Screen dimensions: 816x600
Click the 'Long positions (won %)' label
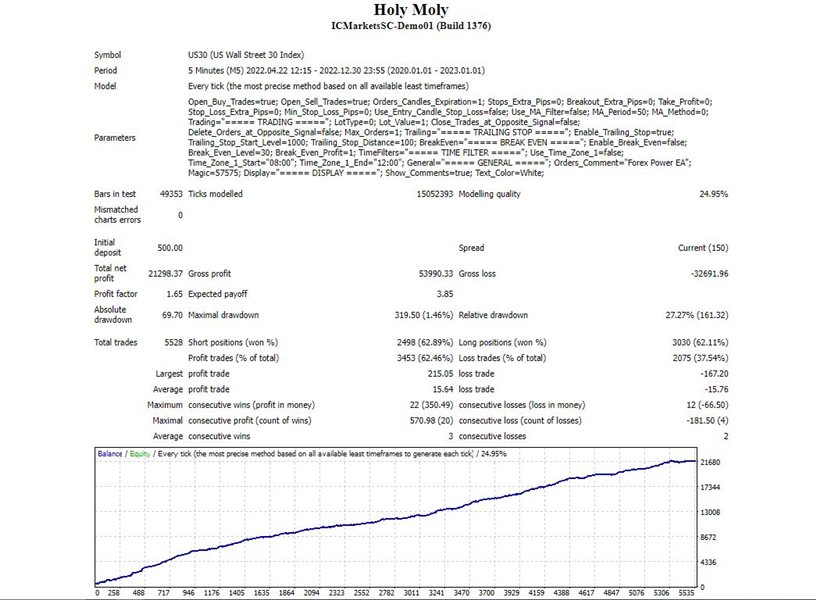502,342
